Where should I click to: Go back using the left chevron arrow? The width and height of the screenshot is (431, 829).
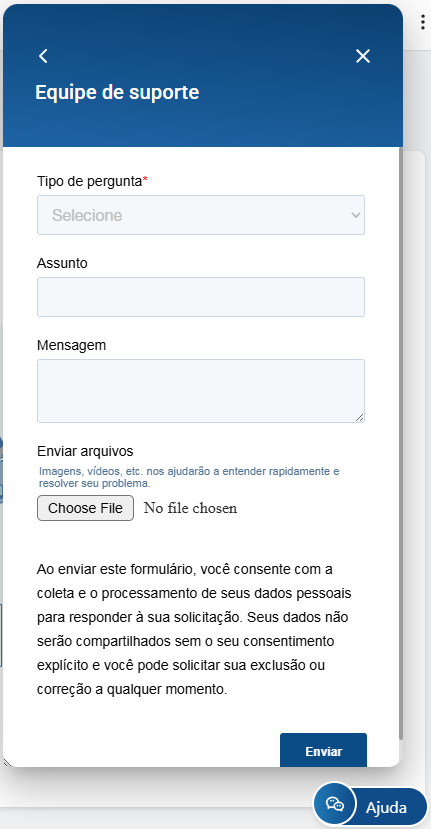pos(43,56)
